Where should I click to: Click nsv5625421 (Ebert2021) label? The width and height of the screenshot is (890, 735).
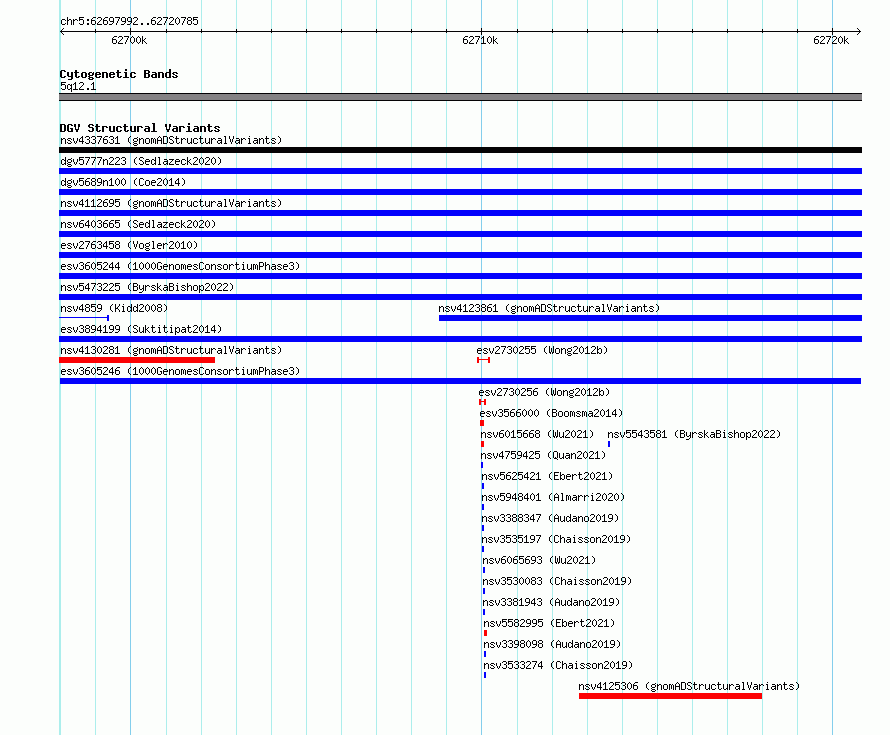(547, 476)
